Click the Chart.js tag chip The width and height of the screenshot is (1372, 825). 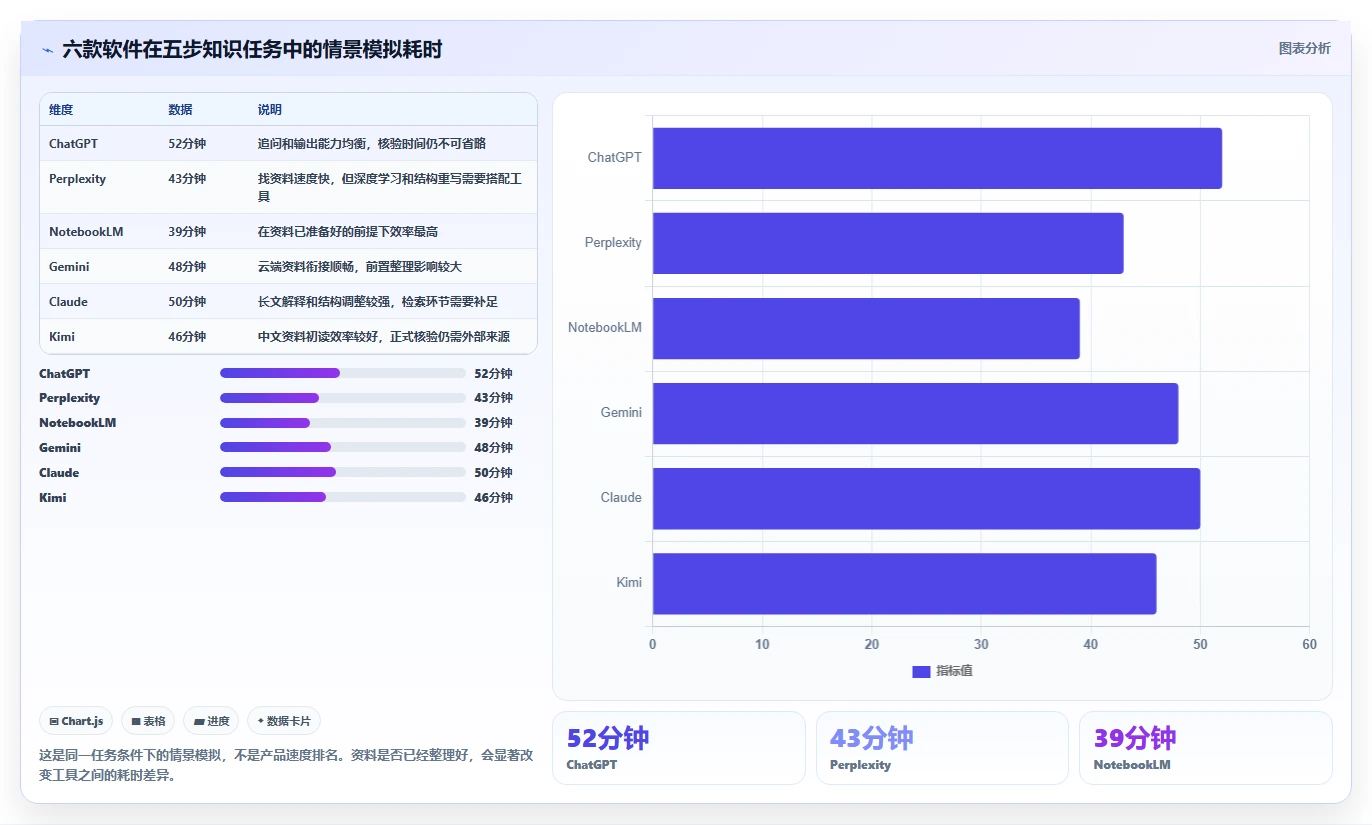tap(76, 721)
